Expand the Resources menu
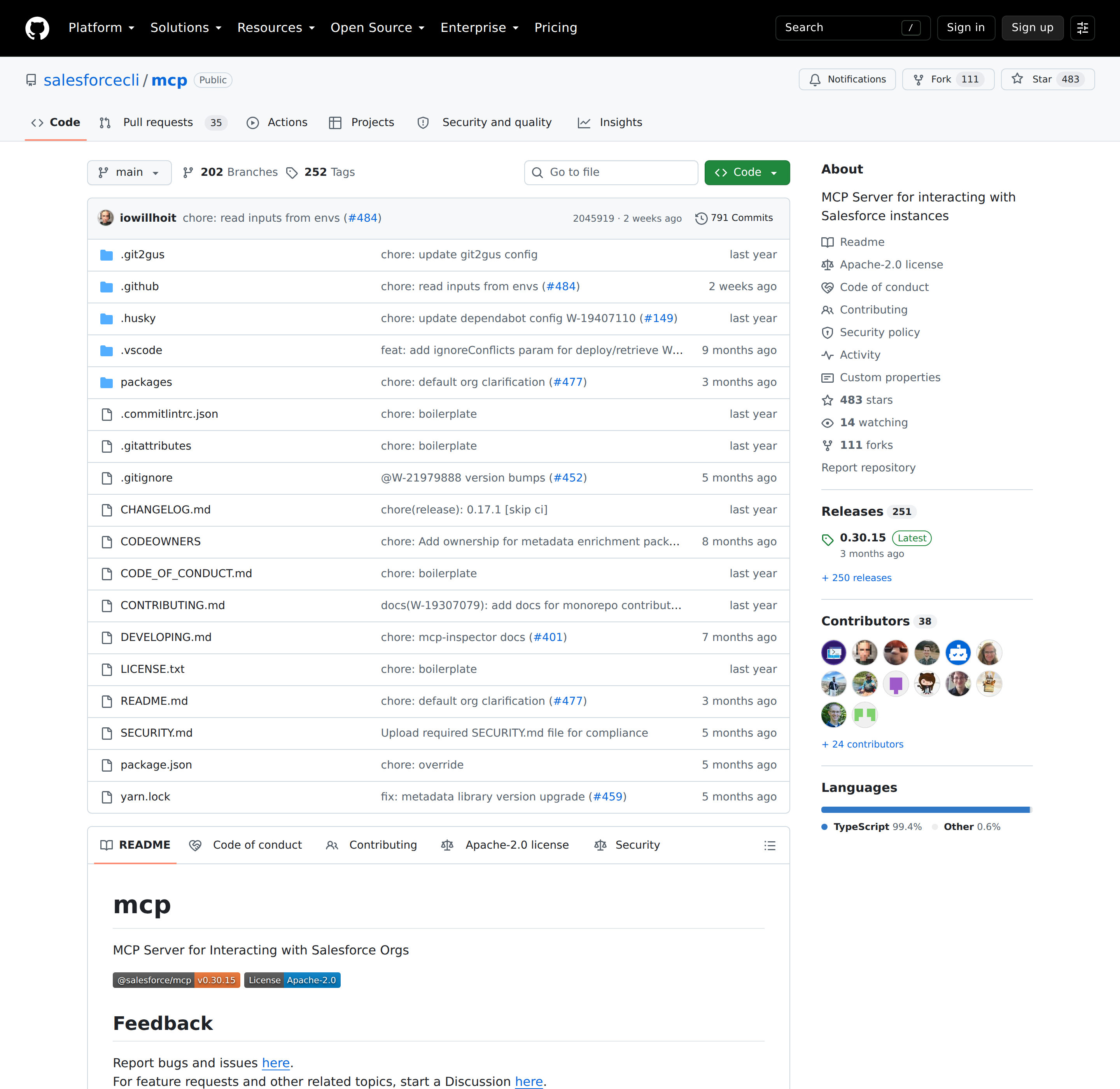1120x1089 pixels. pos(276,28)
